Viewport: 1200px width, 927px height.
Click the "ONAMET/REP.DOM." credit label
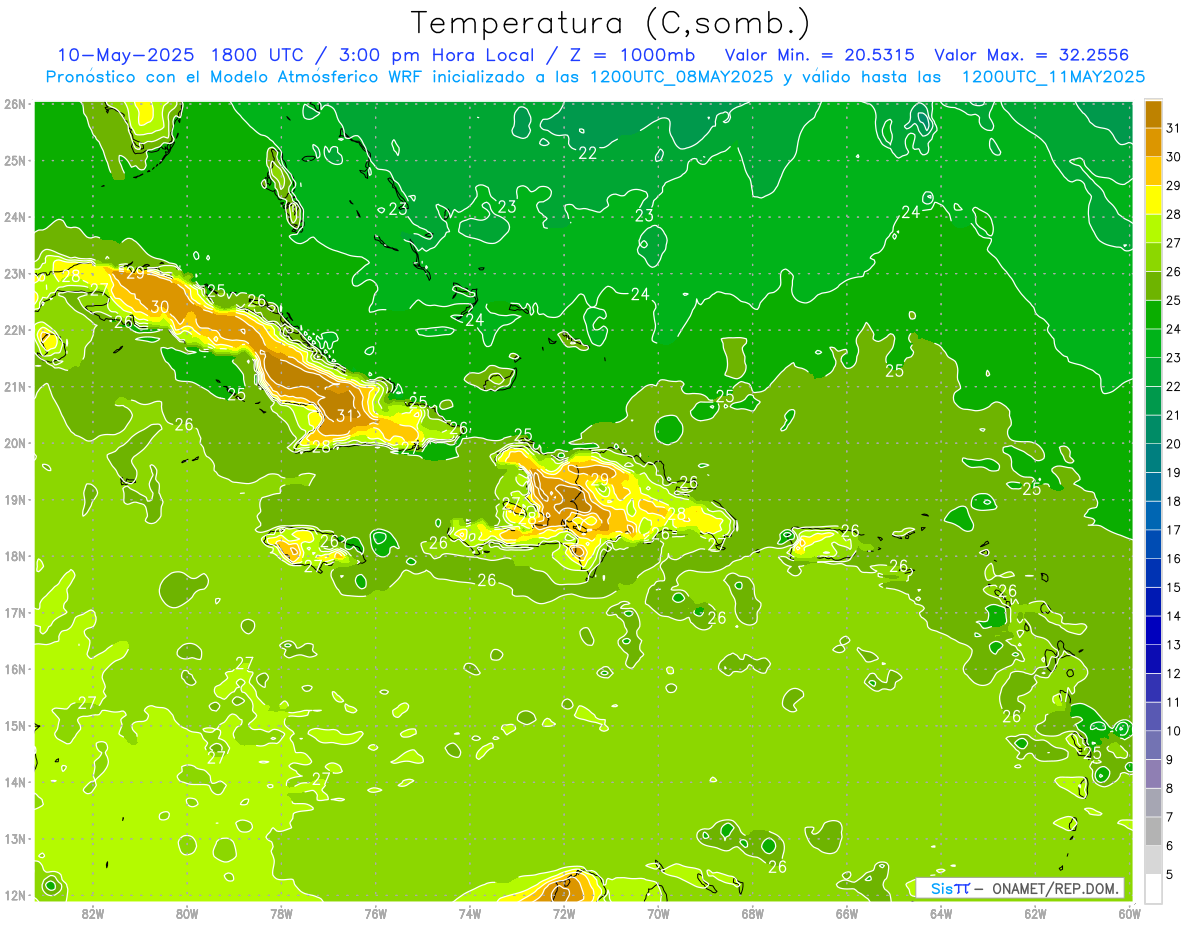pyautogui.click(x=1056, y=888)
